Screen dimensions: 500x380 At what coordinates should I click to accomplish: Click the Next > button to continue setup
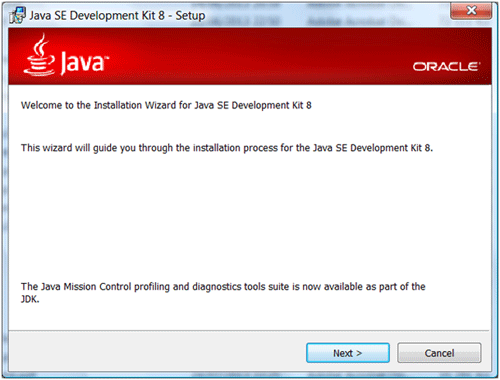click(x=348, y=353)
